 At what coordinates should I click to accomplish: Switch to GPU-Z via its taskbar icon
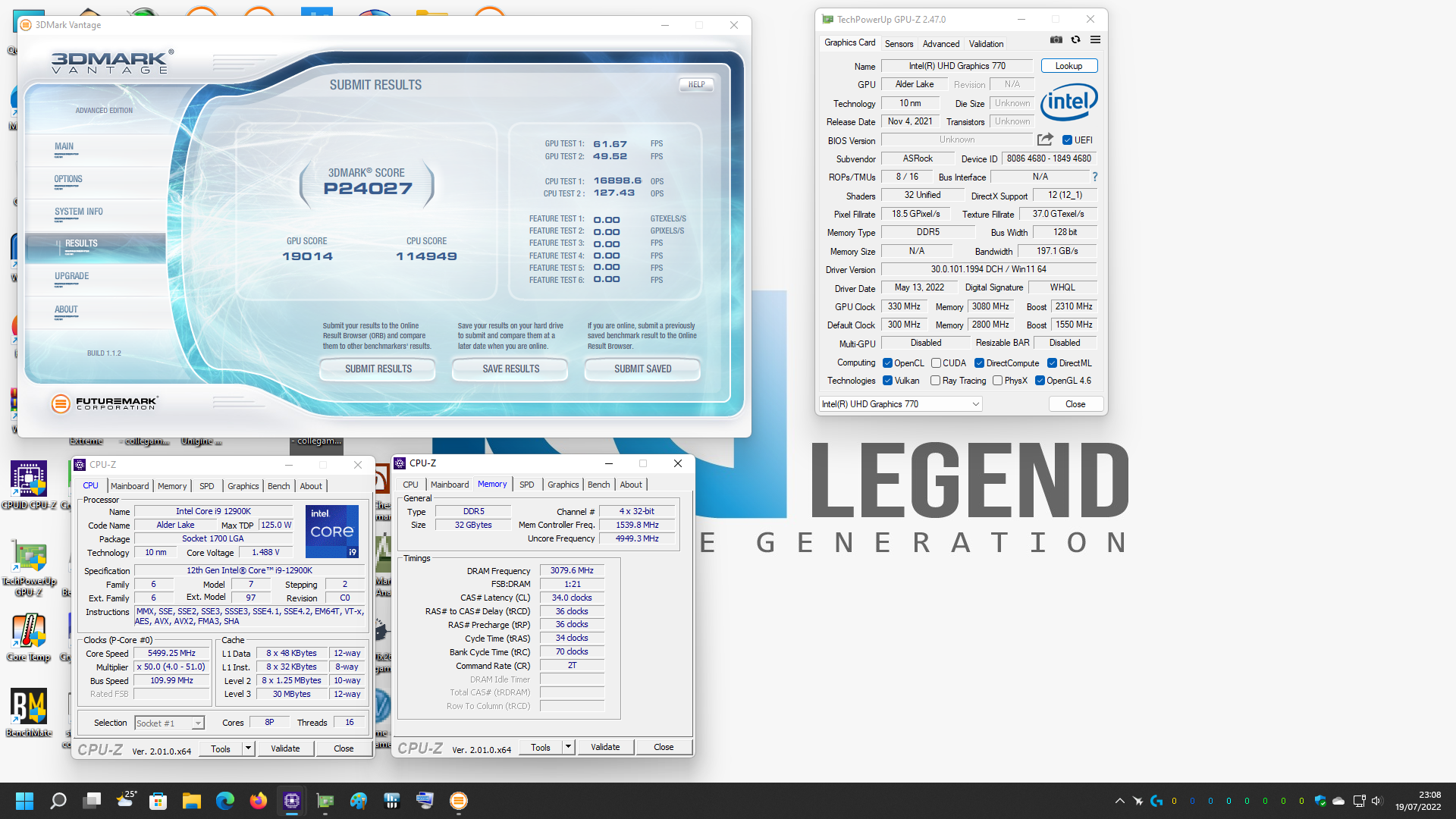pyautogui.click(x=325, y=801)
